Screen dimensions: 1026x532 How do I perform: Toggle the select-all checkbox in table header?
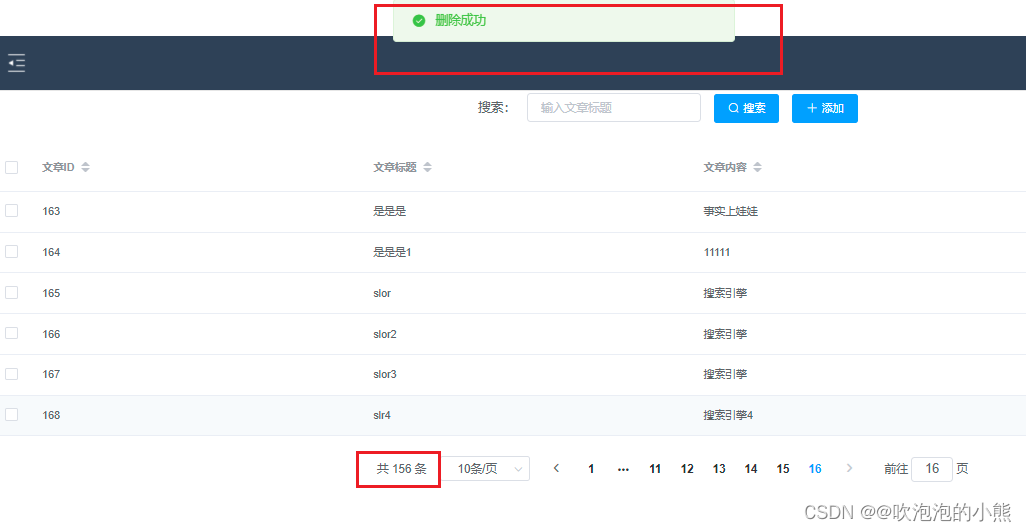coord(12,168)
